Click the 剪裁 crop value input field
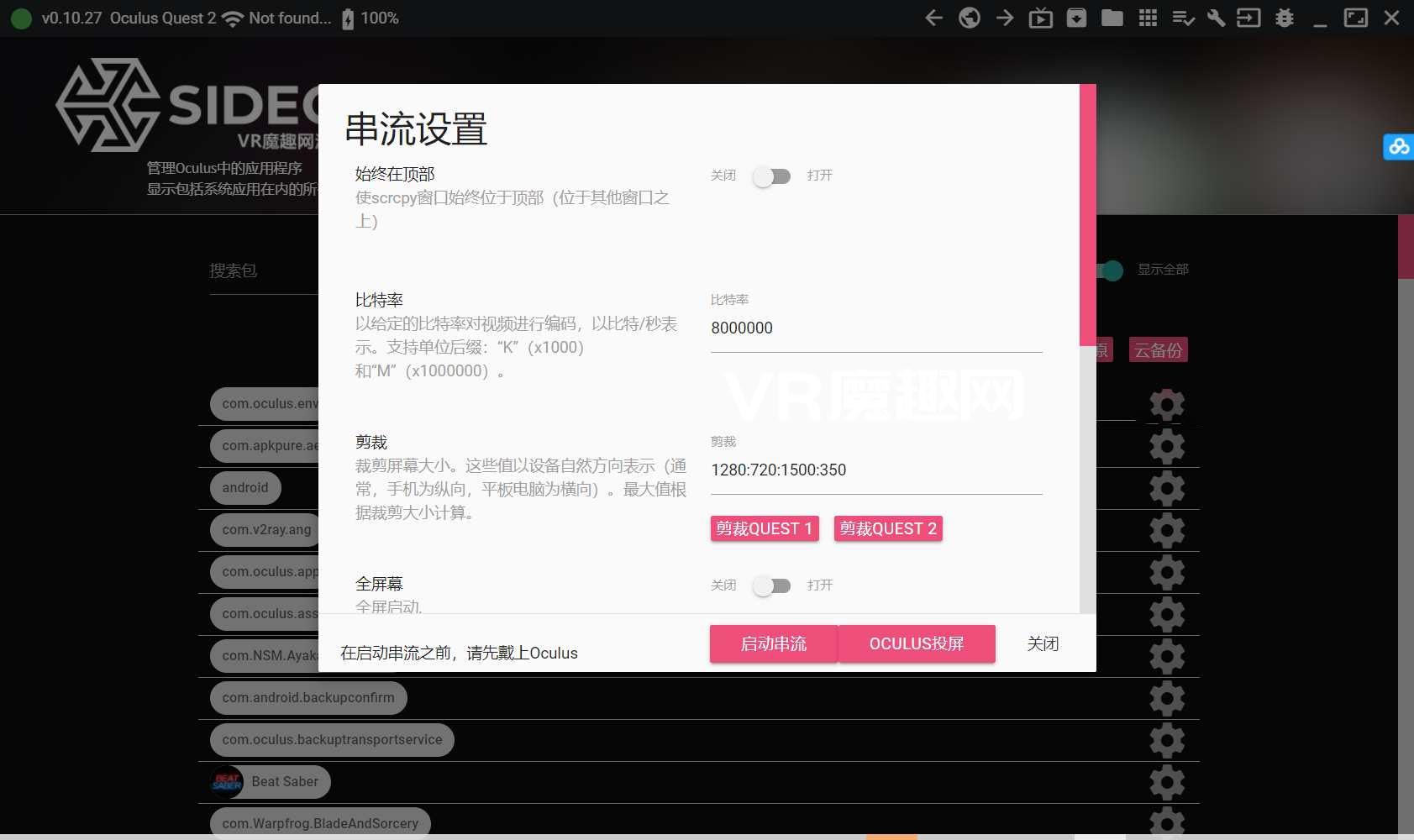 point(875,470)
